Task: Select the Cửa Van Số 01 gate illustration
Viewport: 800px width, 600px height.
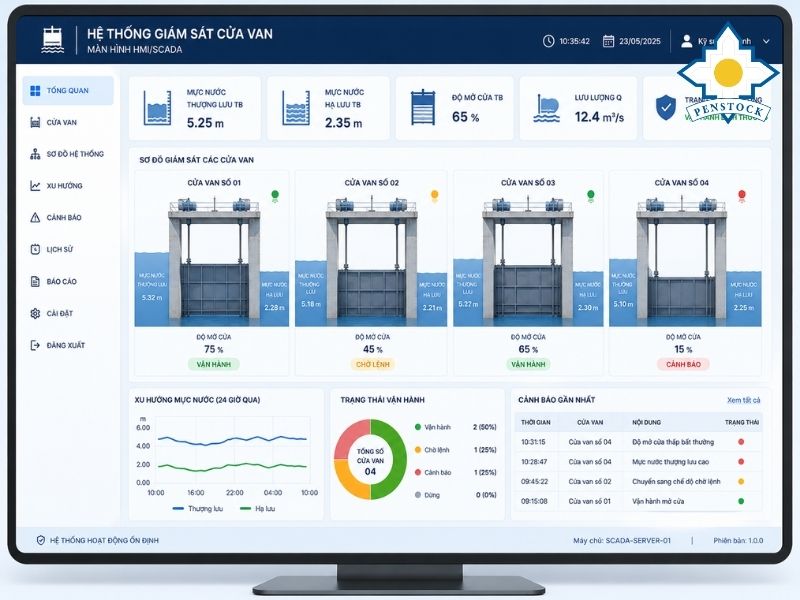Action: [212, 261]
